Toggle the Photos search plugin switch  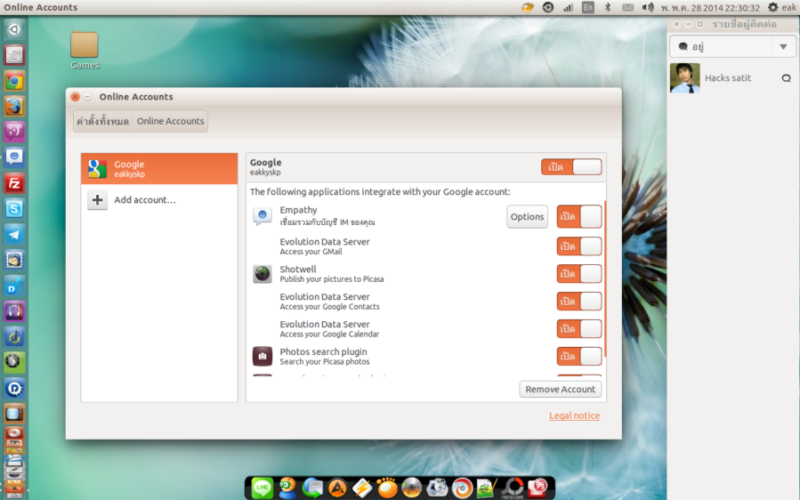coord(579,356)
